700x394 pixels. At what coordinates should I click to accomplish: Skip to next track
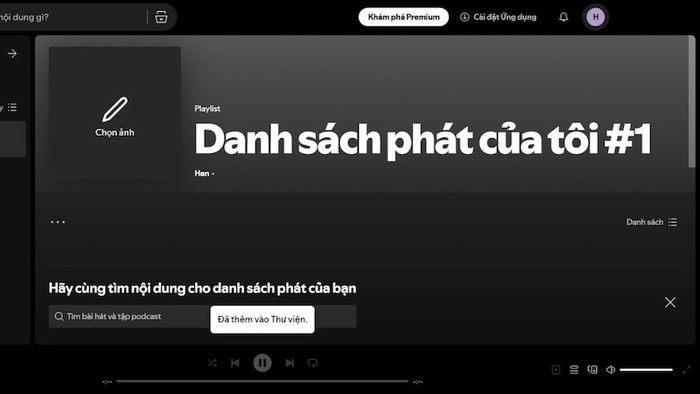tap(290, 363)
